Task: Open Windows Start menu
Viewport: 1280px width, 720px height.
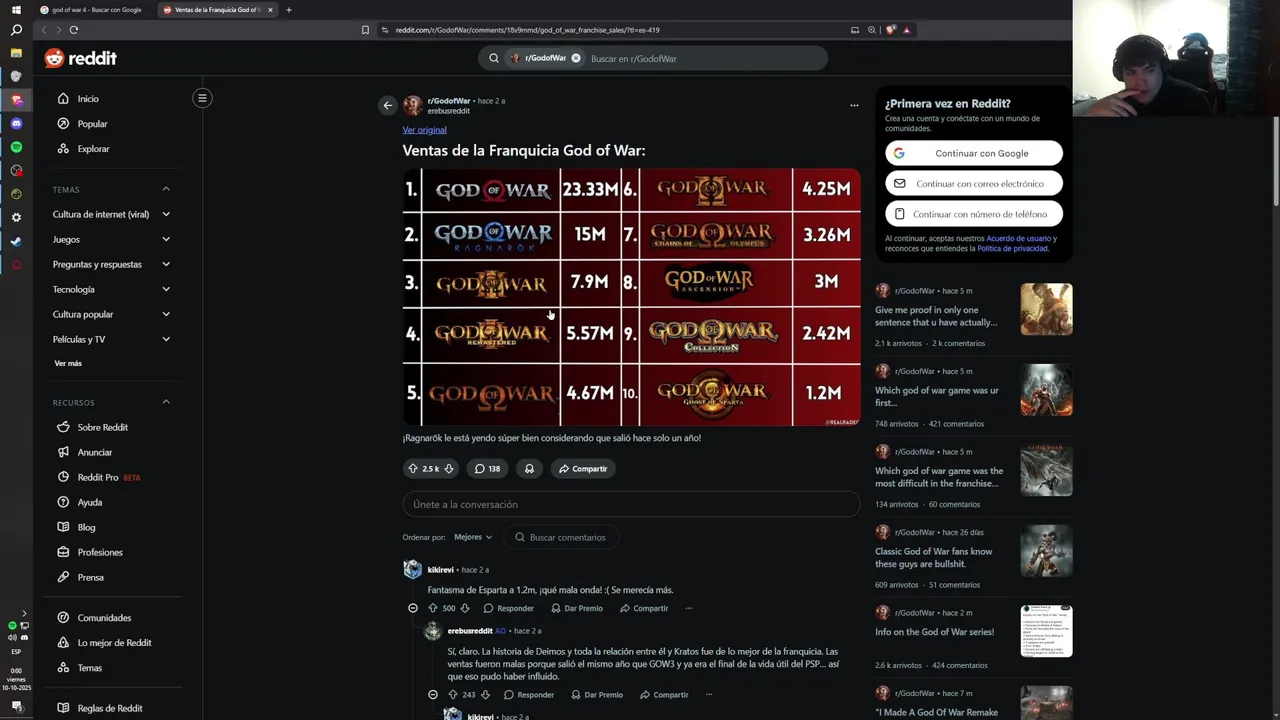Action: point(16,10)
